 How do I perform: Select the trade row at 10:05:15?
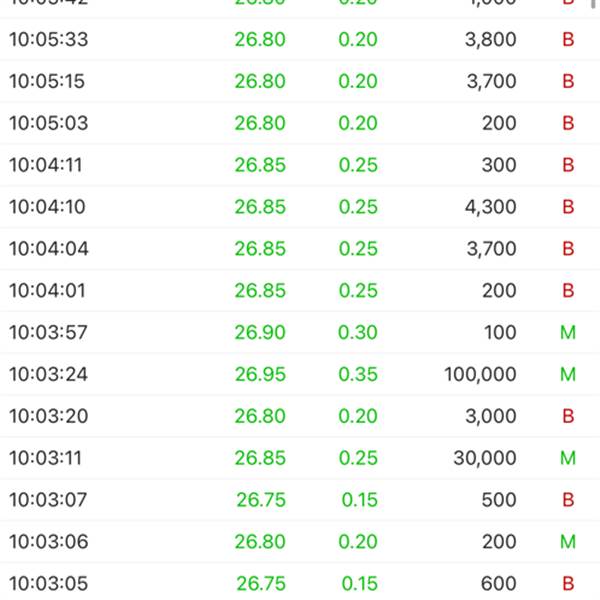coord(300,81)
